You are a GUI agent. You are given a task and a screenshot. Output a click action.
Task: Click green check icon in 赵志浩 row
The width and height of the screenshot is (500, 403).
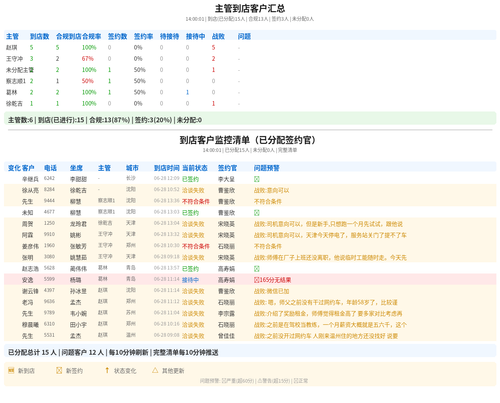coord(257,269)
